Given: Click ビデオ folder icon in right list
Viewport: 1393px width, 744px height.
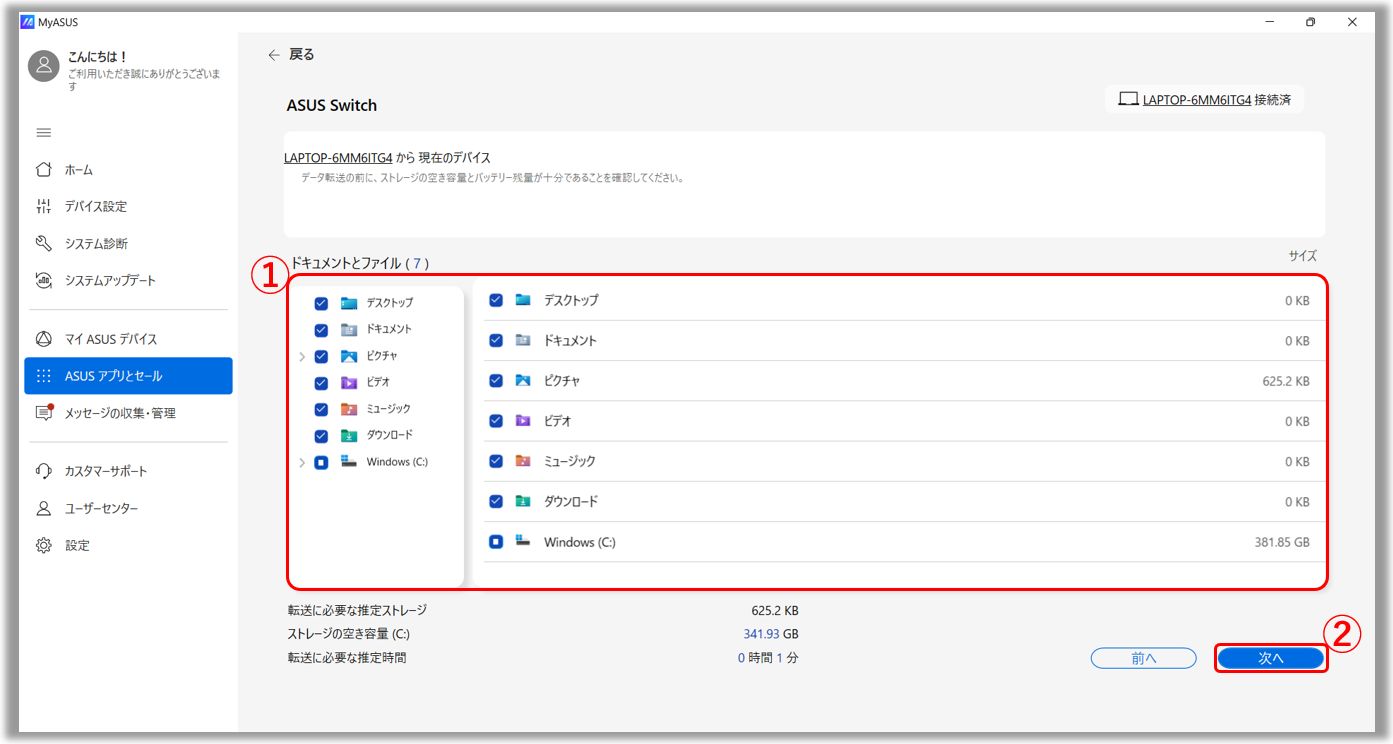Looking at the screenshot, I should 523,421.
